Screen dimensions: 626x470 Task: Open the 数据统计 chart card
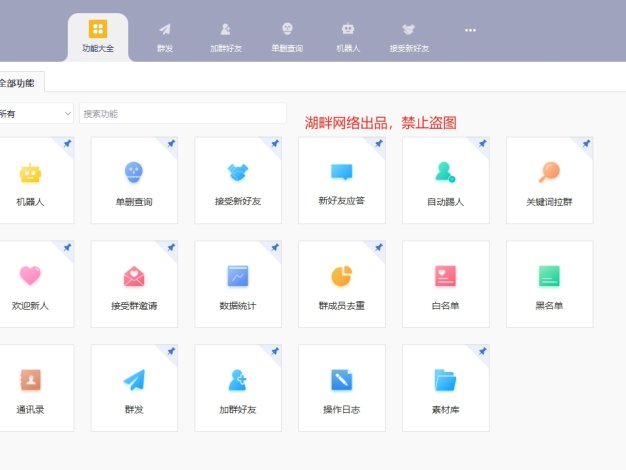tap(238, 284)
